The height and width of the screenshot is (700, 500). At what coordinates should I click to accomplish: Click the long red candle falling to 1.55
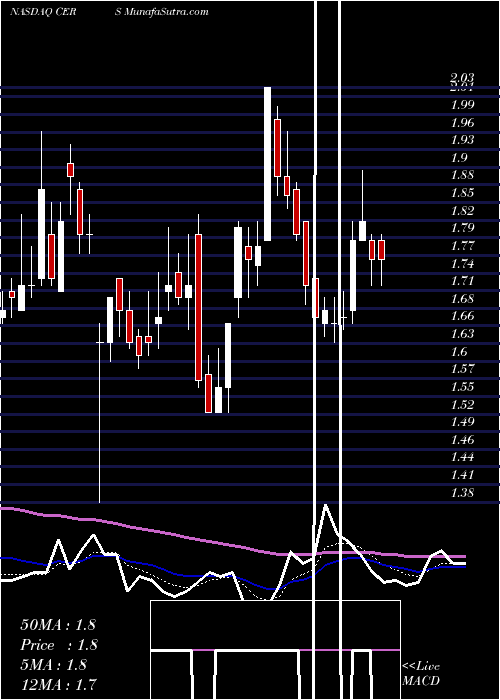pyautogui.click(x=198, y=307)
